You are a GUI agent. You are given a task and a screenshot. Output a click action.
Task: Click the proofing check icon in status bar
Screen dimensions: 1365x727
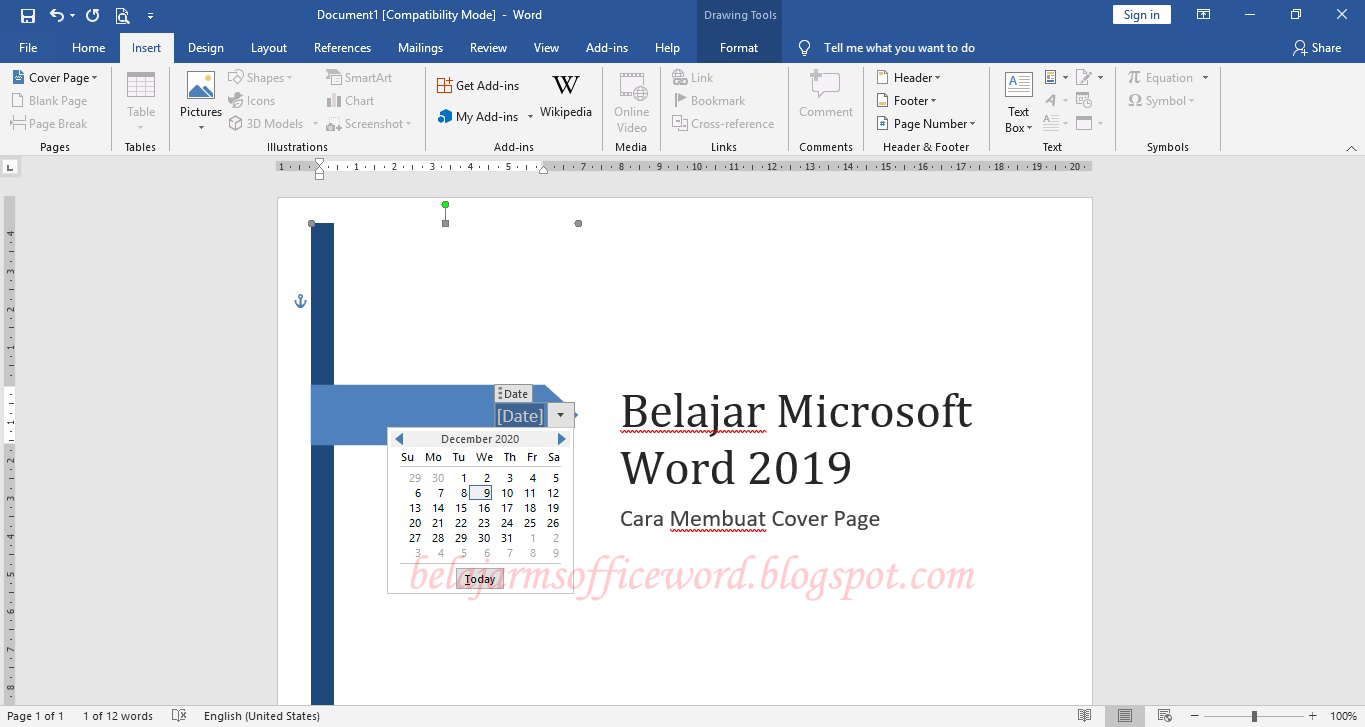(179, 716)
